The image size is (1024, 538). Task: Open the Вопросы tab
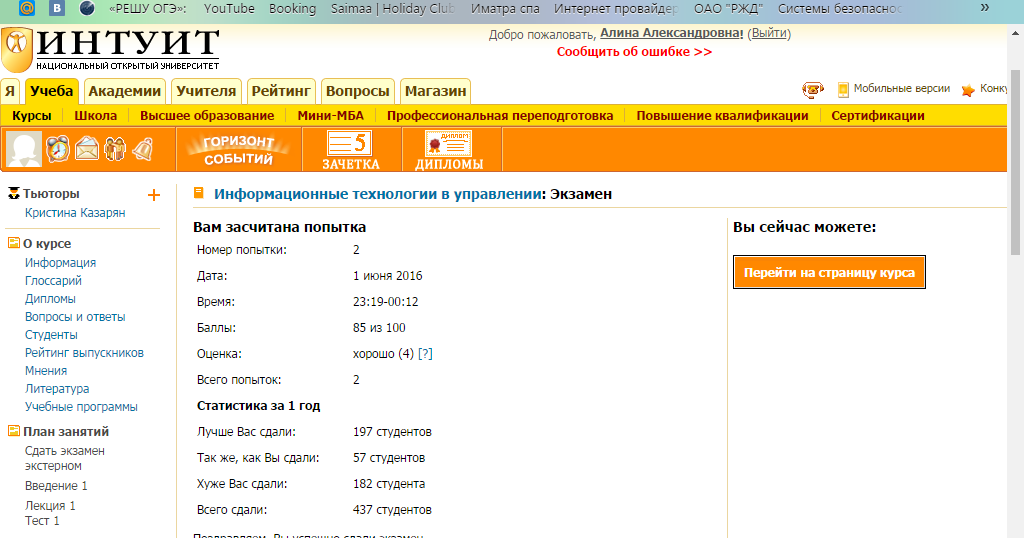coord(358,91)
